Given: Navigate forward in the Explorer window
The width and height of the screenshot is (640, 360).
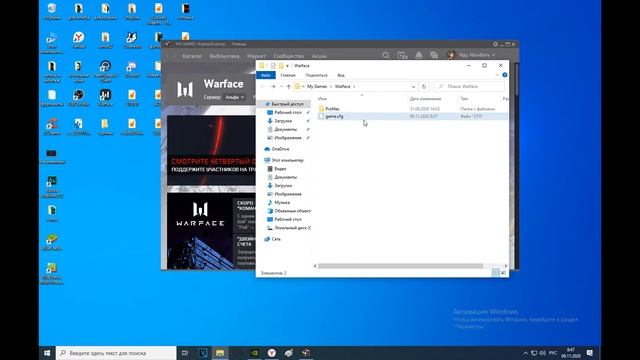Looking at the screenshot, I should point(273,87).
